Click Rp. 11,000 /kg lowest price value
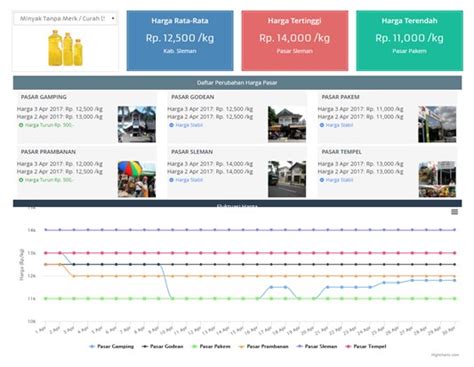The height and width of the screenshot is (367, 474). [x=409, y=38]
